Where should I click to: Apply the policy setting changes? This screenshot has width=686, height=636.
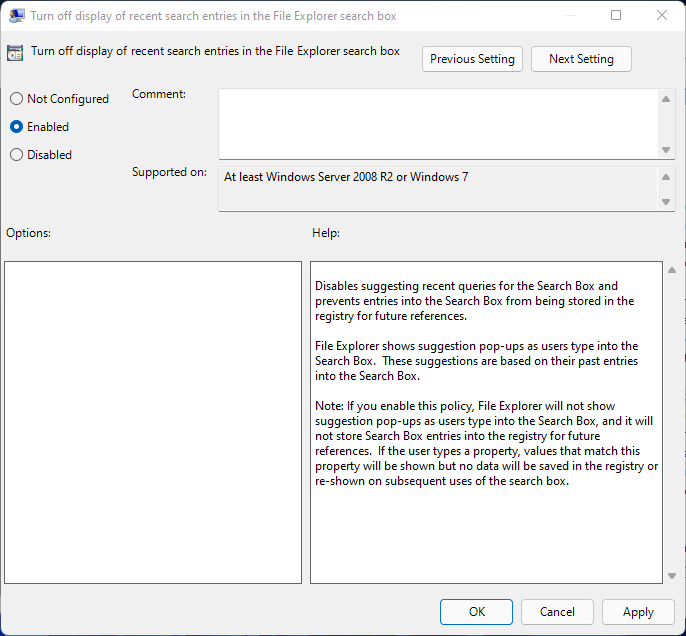click(x=638, y=612)
